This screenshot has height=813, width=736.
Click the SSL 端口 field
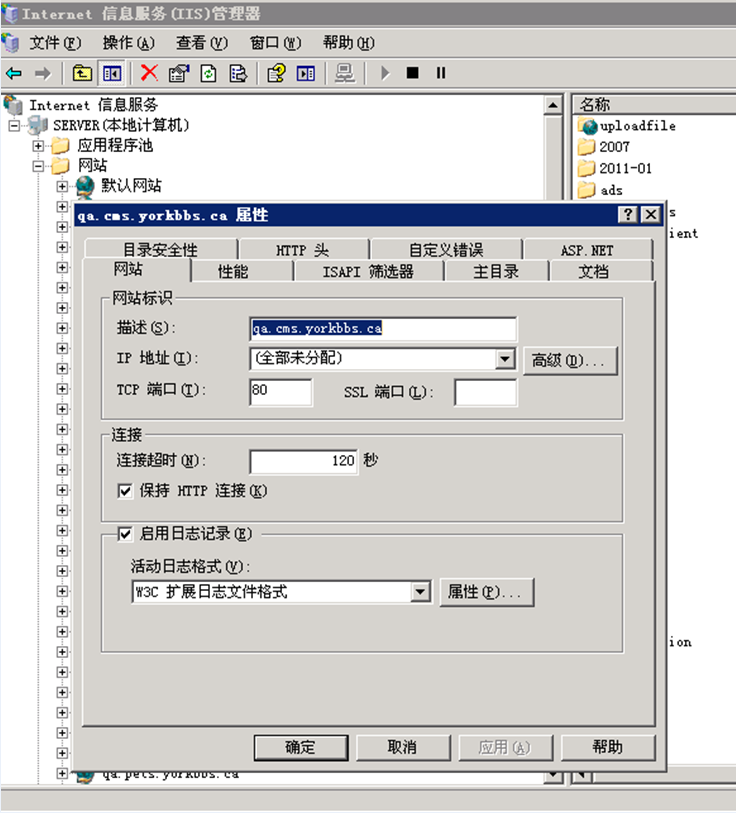[485, 393]
